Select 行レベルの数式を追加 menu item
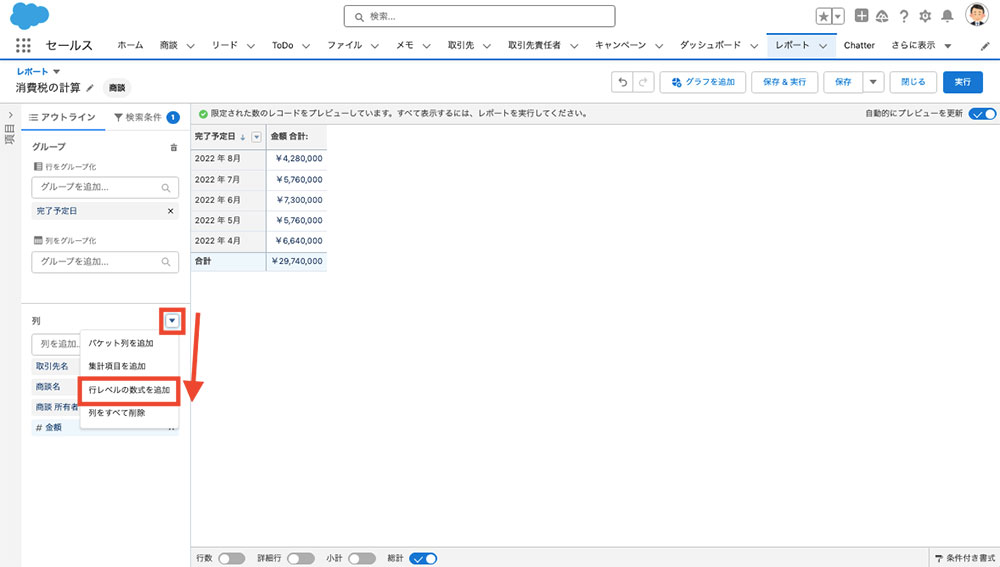This screenshot has width=1000, height=567. [x=129, y=390]
